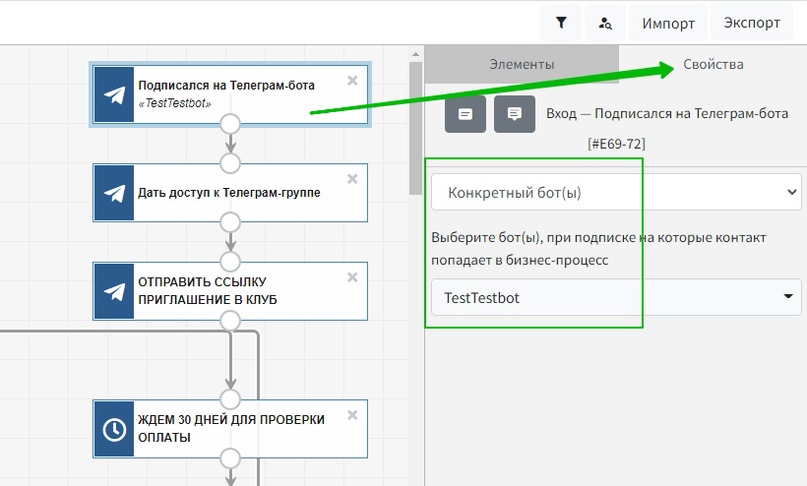Click the first gray note icon button

[x=465, y=114]
